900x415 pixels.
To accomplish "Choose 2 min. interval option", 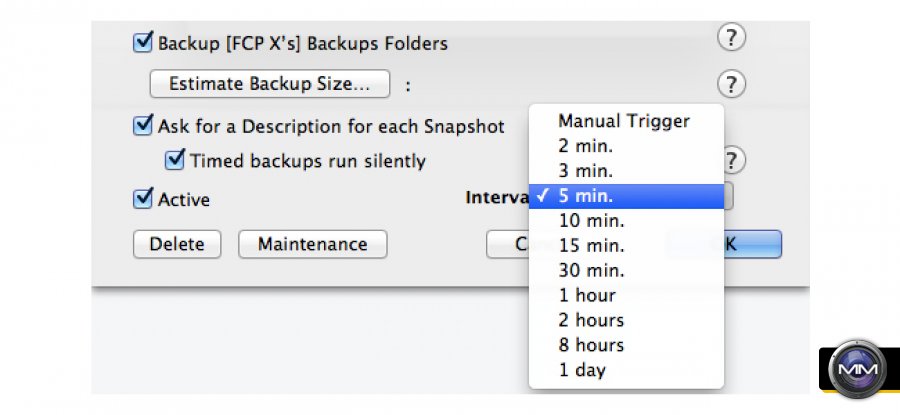I will [x=586, y=146].
